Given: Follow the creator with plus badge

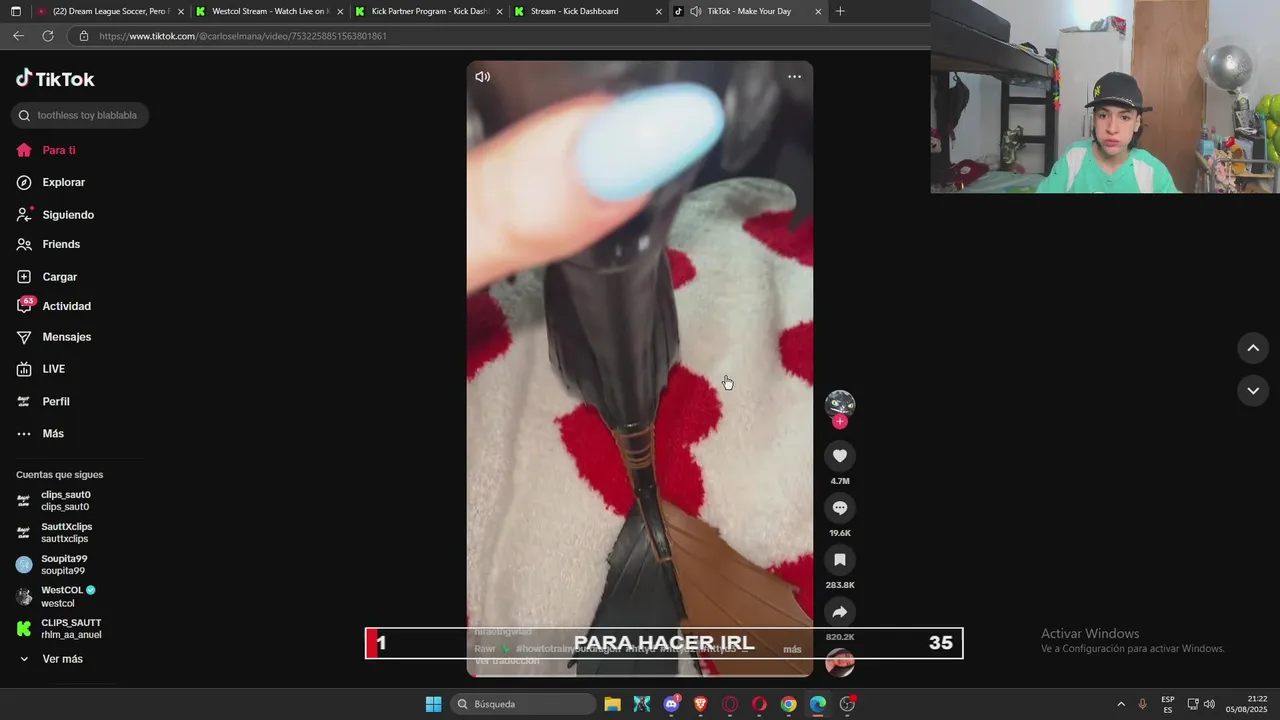Looking at the screenshot, I should click(840, 422).
